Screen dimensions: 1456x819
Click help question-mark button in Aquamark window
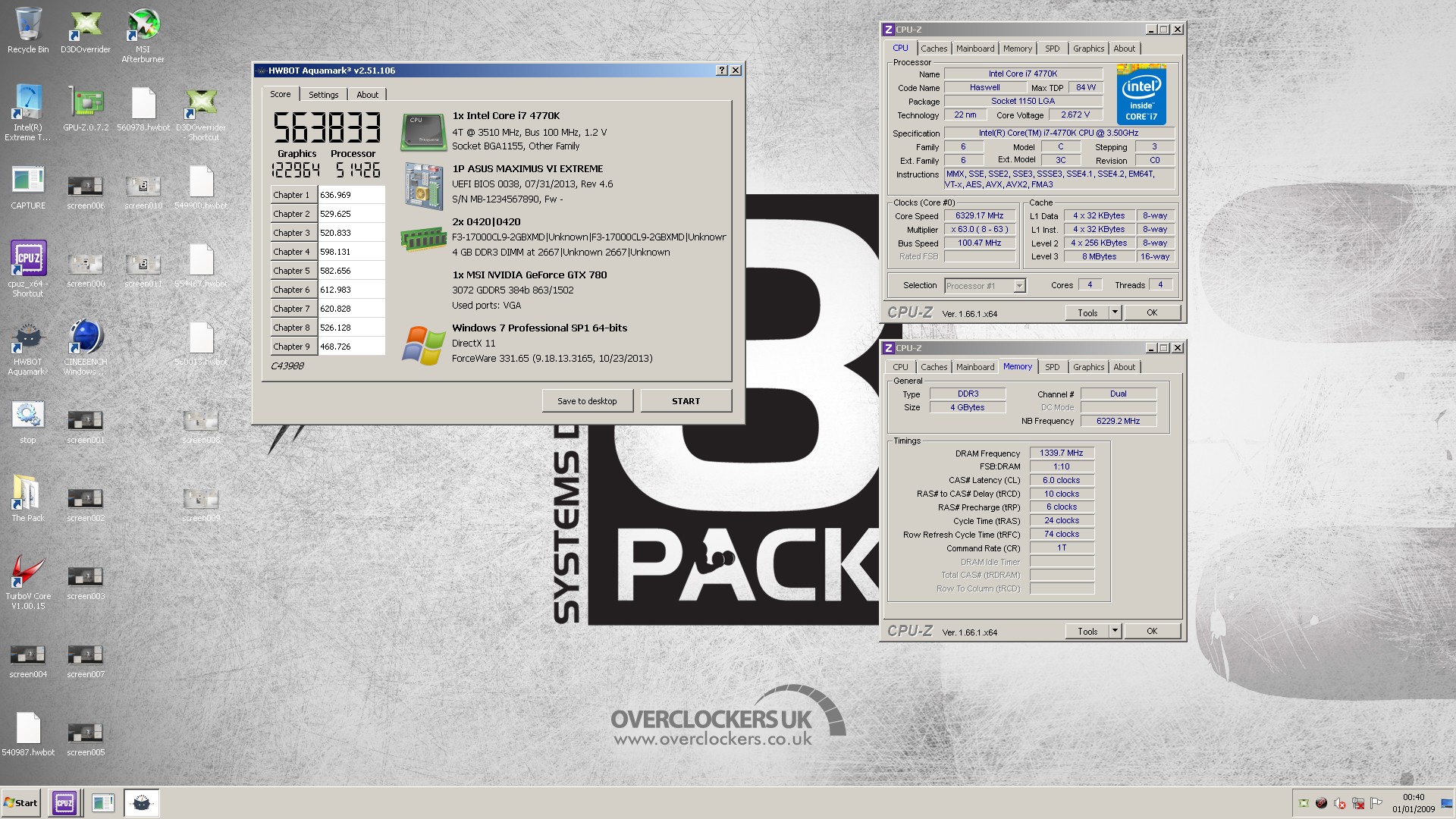coord(721,71)
